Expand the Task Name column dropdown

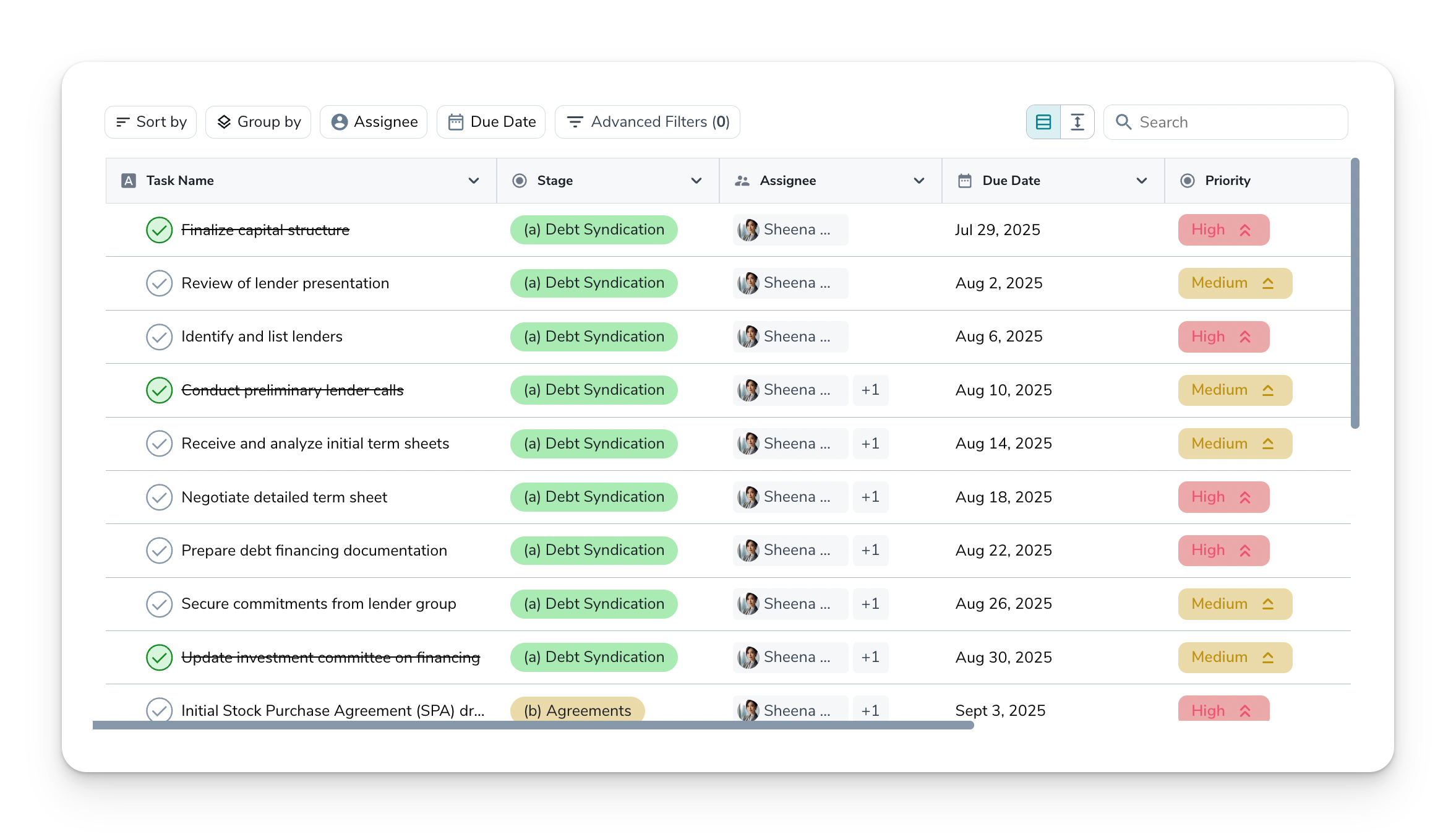[x=474, y=181]
